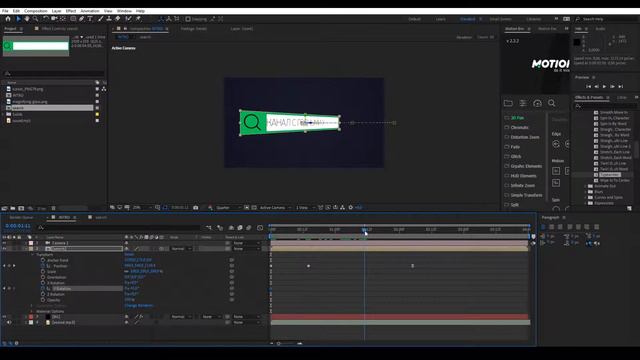Image resolution: width=640 pixels, height=360 pixels.
Task: Click the first Motion preset thumbnail
Action: pos(556,171)
